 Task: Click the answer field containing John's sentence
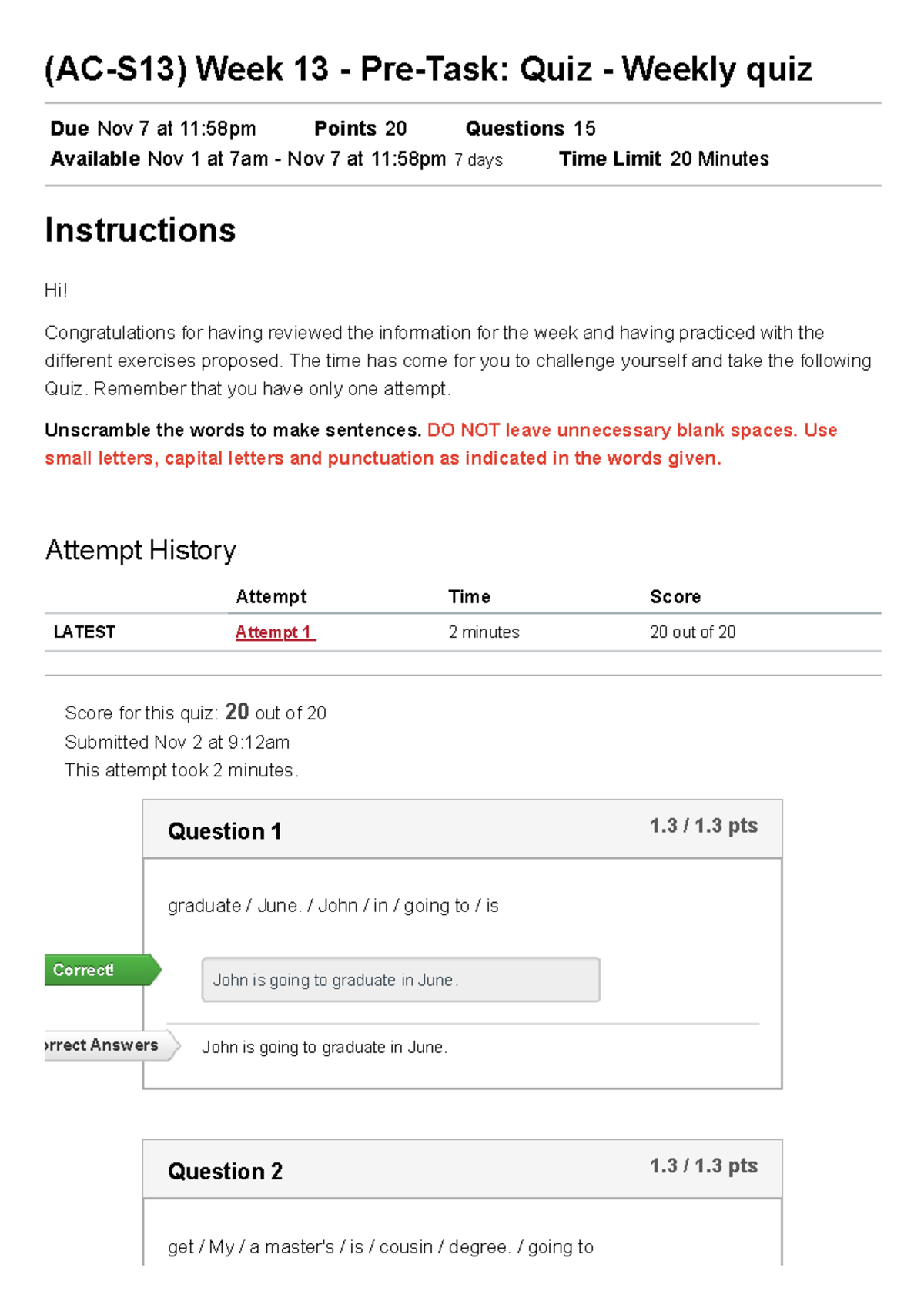(400, 980)
